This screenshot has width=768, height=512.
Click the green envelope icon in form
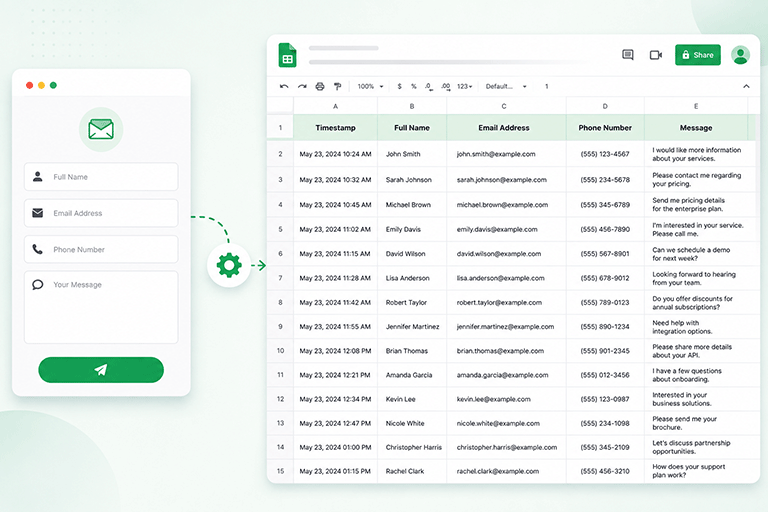(101, 129)
